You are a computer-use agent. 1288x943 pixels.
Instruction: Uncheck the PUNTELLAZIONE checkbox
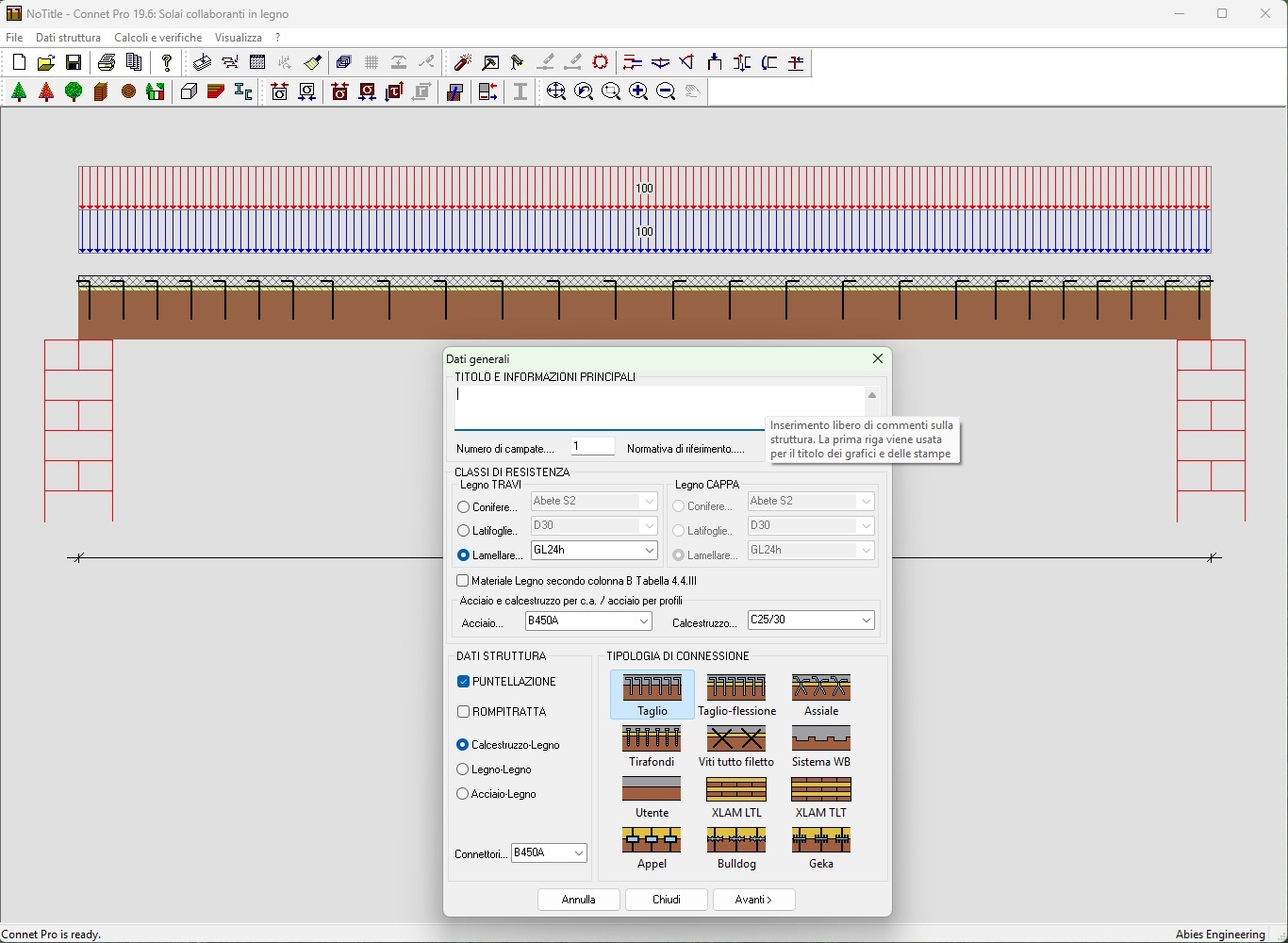click(463, 682)
